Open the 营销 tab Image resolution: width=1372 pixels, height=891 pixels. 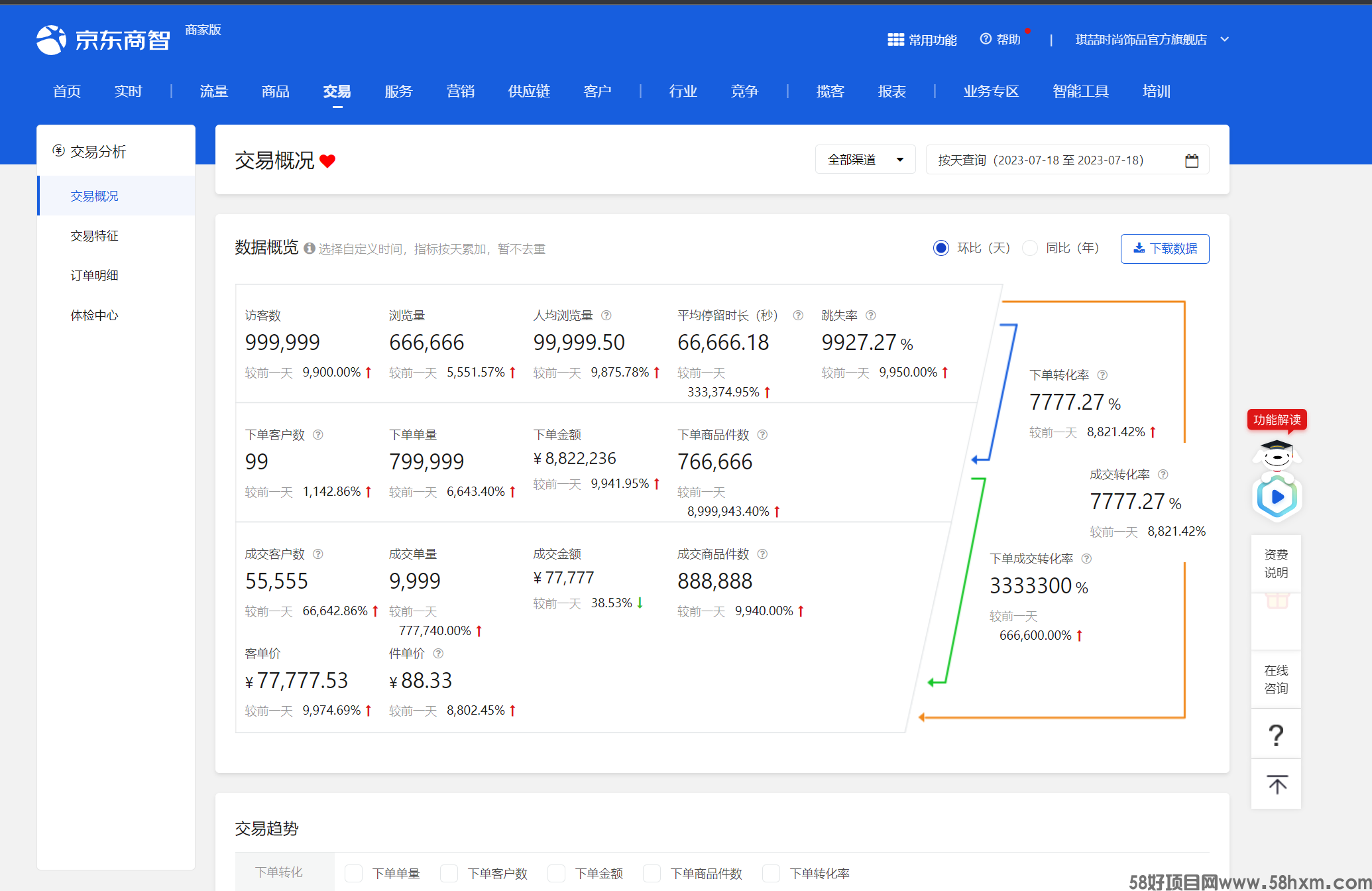point(461,91)
